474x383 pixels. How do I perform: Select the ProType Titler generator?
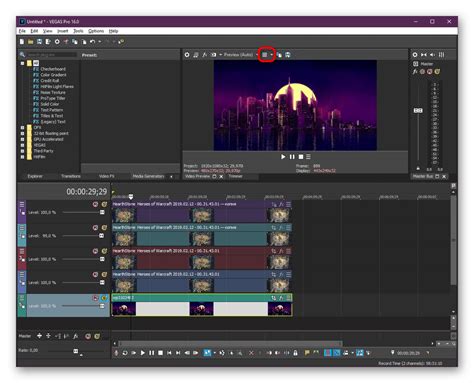(53, 98)
